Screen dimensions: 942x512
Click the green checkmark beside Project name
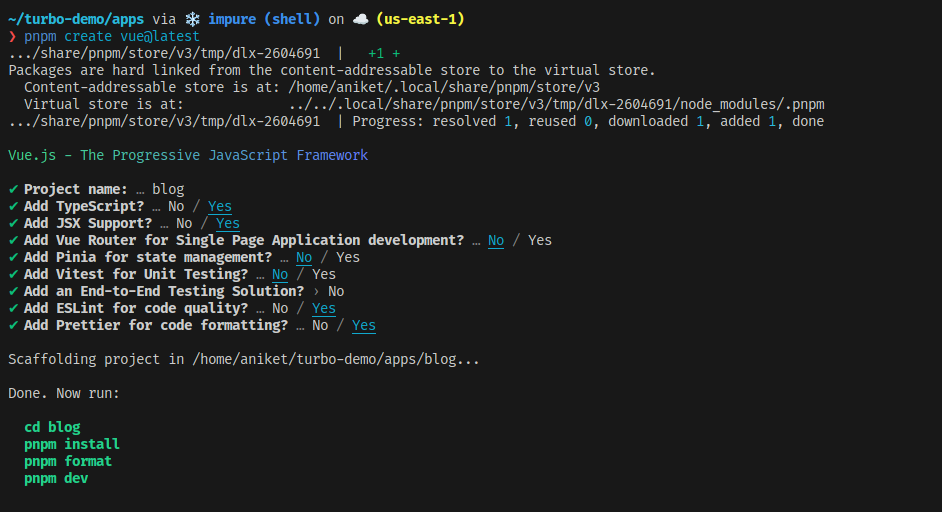click(x=12, y=189)
